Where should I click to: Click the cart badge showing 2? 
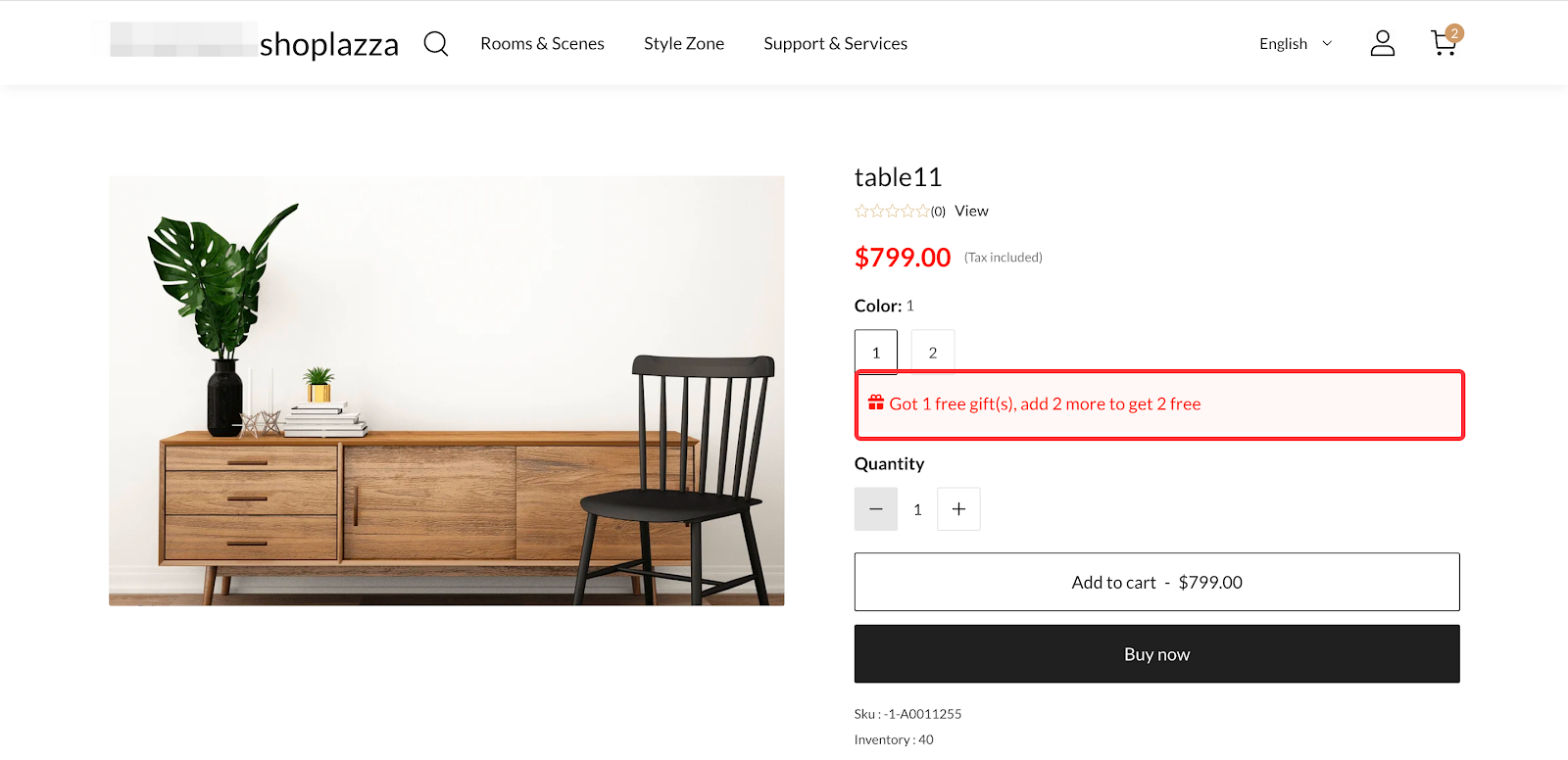pyautogui.click(x=1455, y=33)
